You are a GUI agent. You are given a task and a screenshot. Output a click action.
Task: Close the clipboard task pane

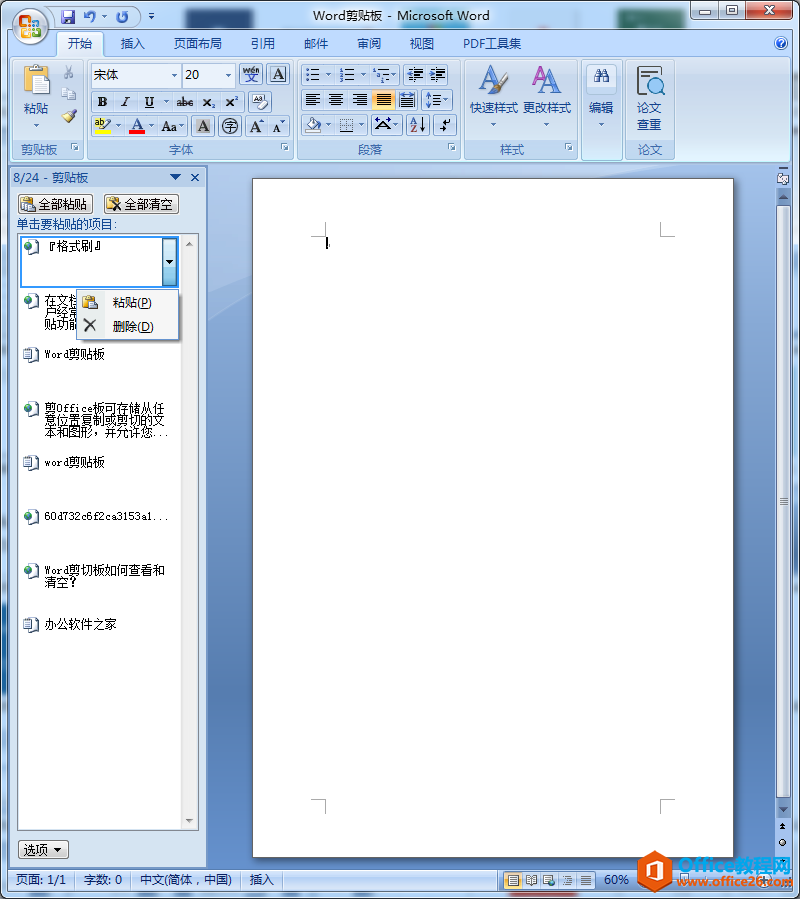coord(195,178)
